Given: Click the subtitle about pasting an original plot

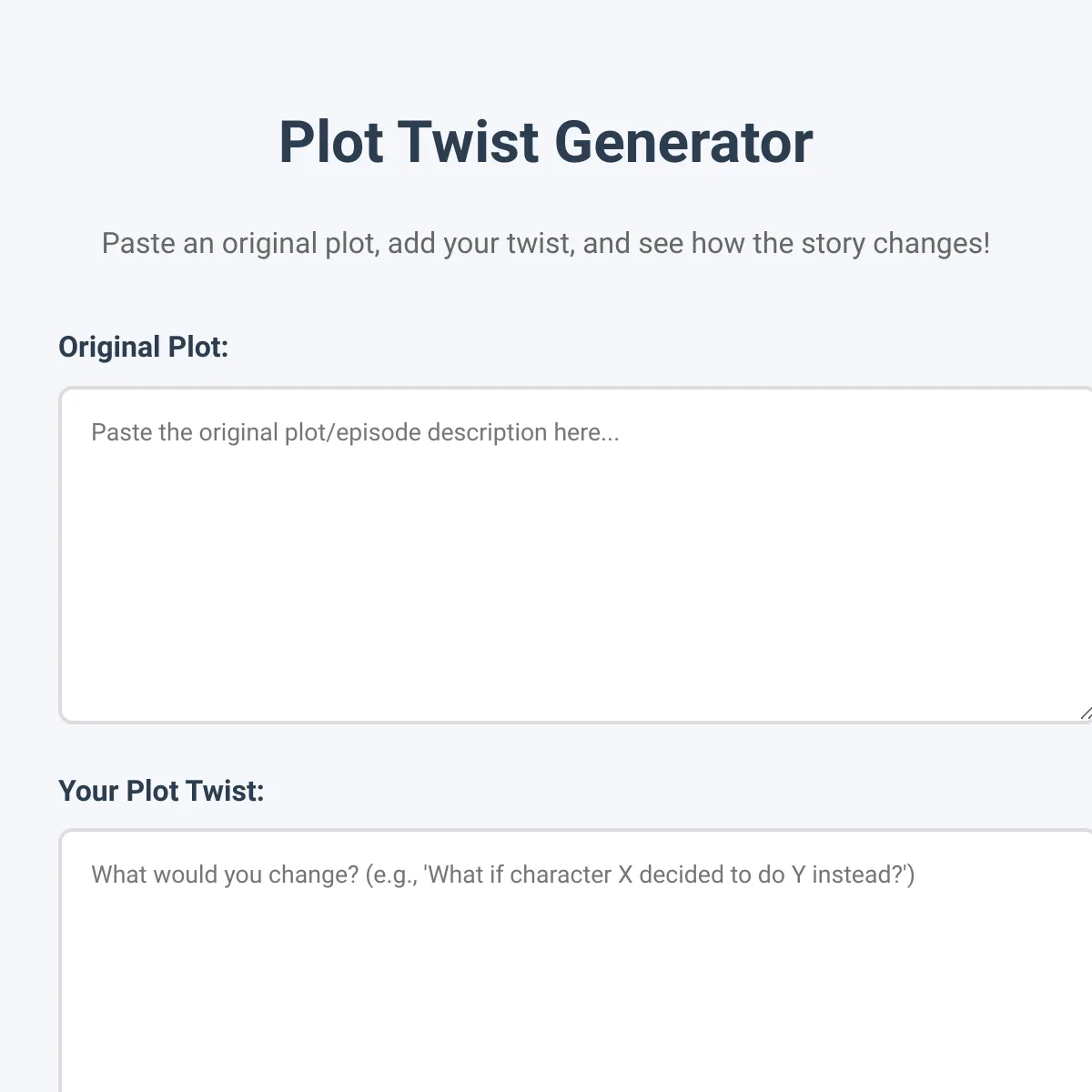Looking at the screenshot, I should point(546,244).
